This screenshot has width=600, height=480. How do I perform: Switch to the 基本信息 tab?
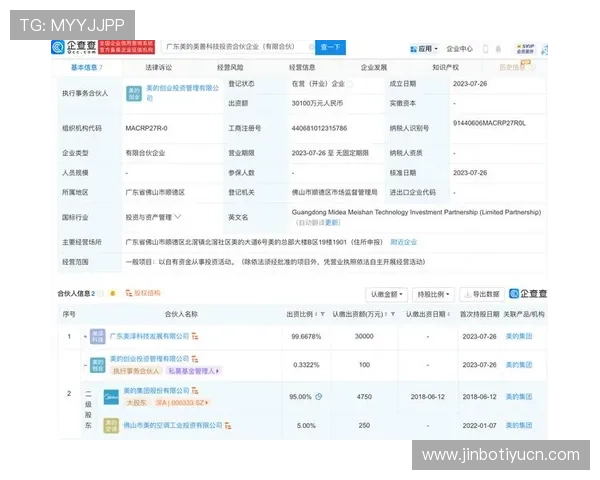pyautogui.click(x=86, y=67)
